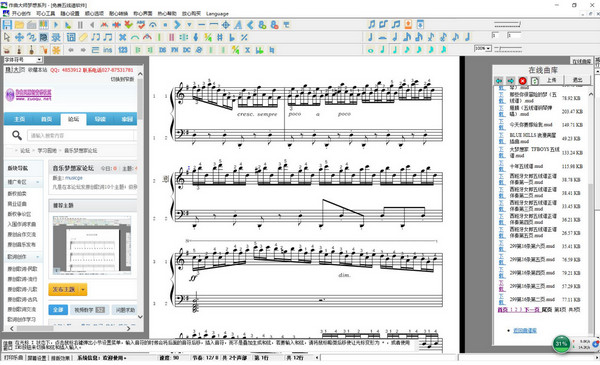Expand the orange post topic button arrow
Viewport: 600px width, 365px height.
point(83,290)
